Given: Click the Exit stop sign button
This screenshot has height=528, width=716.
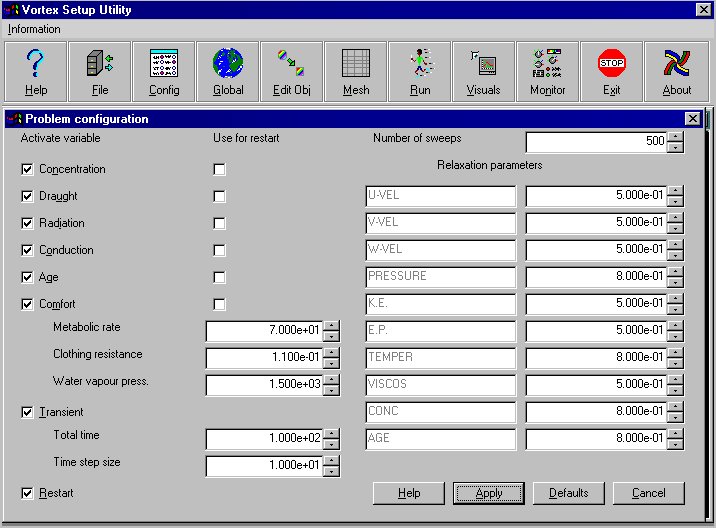Looking at the screenshot, I should click(x=611, y=71).
